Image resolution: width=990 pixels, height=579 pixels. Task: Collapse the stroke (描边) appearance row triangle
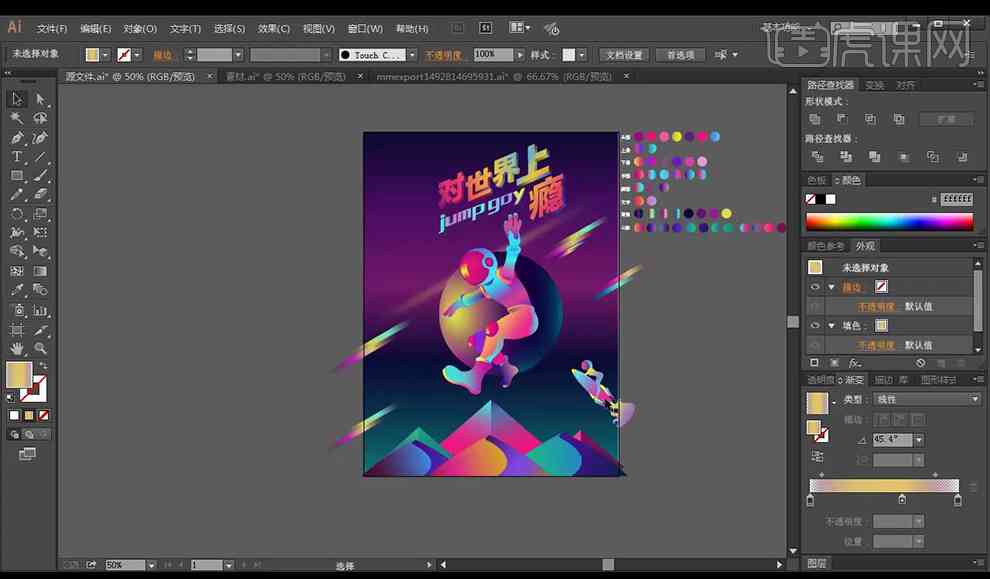coord(832,287)
